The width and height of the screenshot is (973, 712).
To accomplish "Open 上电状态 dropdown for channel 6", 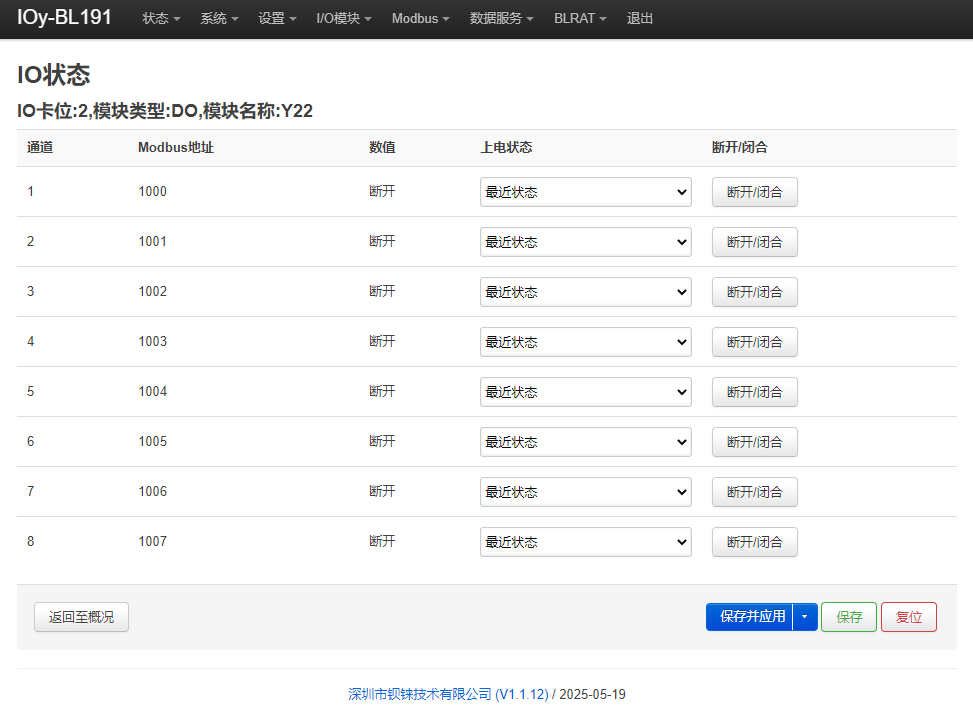I will 586,442.
